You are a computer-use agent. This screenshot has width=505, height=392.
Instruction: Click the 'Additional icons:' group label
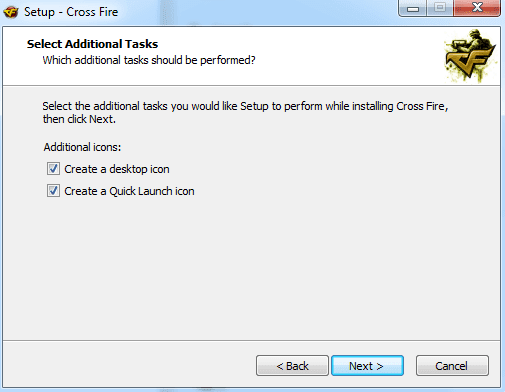[x=82, y=147]
